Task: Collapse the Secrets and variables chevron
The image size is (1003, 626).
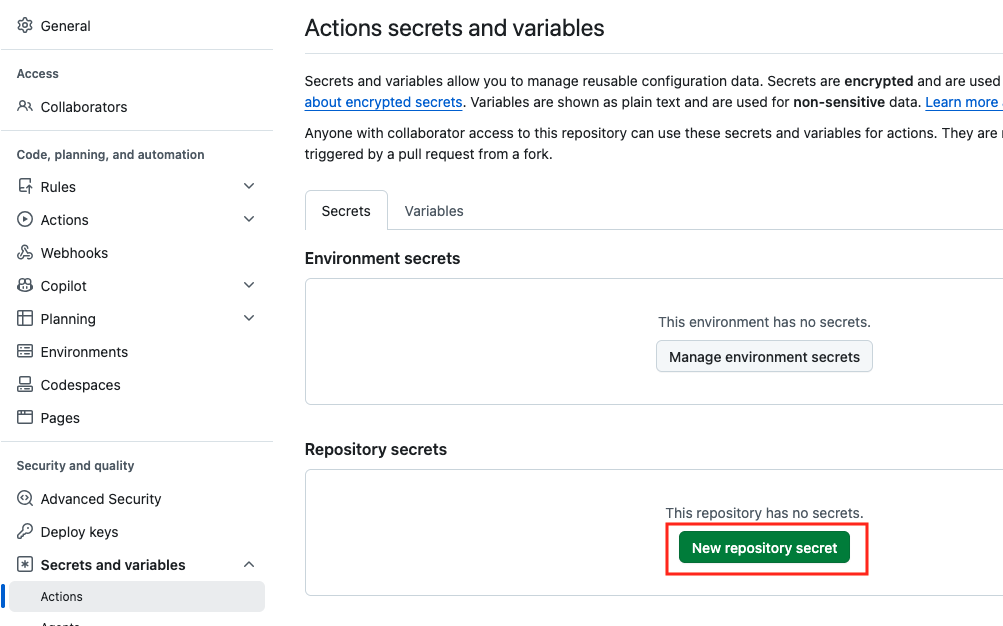Action: (249, 565)
